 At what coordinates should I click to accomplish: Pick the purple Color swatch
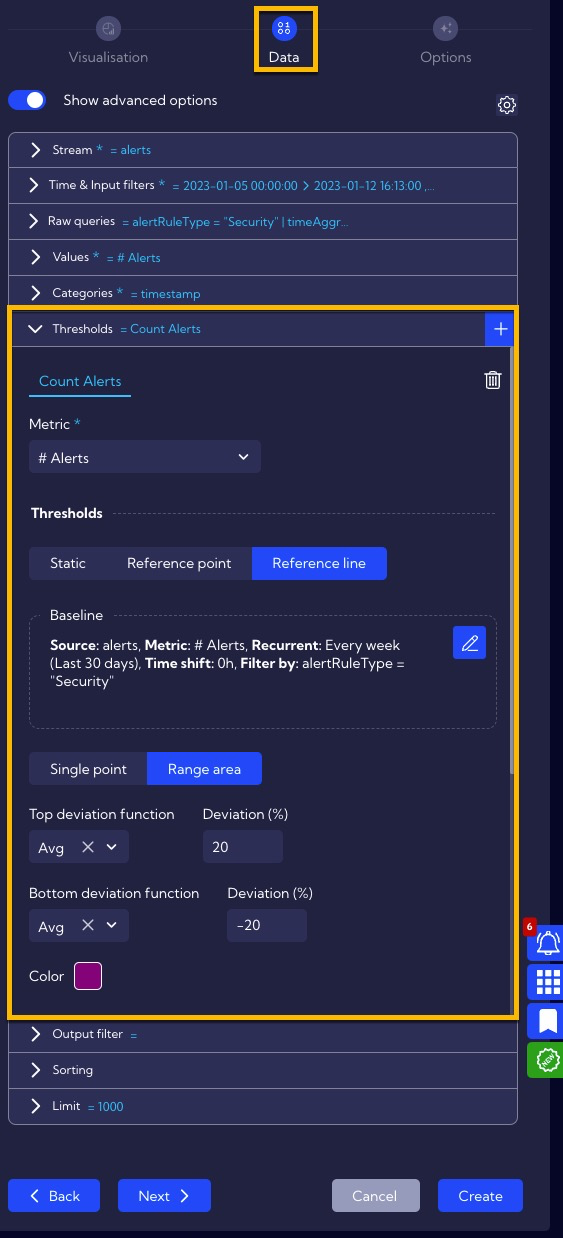click(x=88, y=976)
